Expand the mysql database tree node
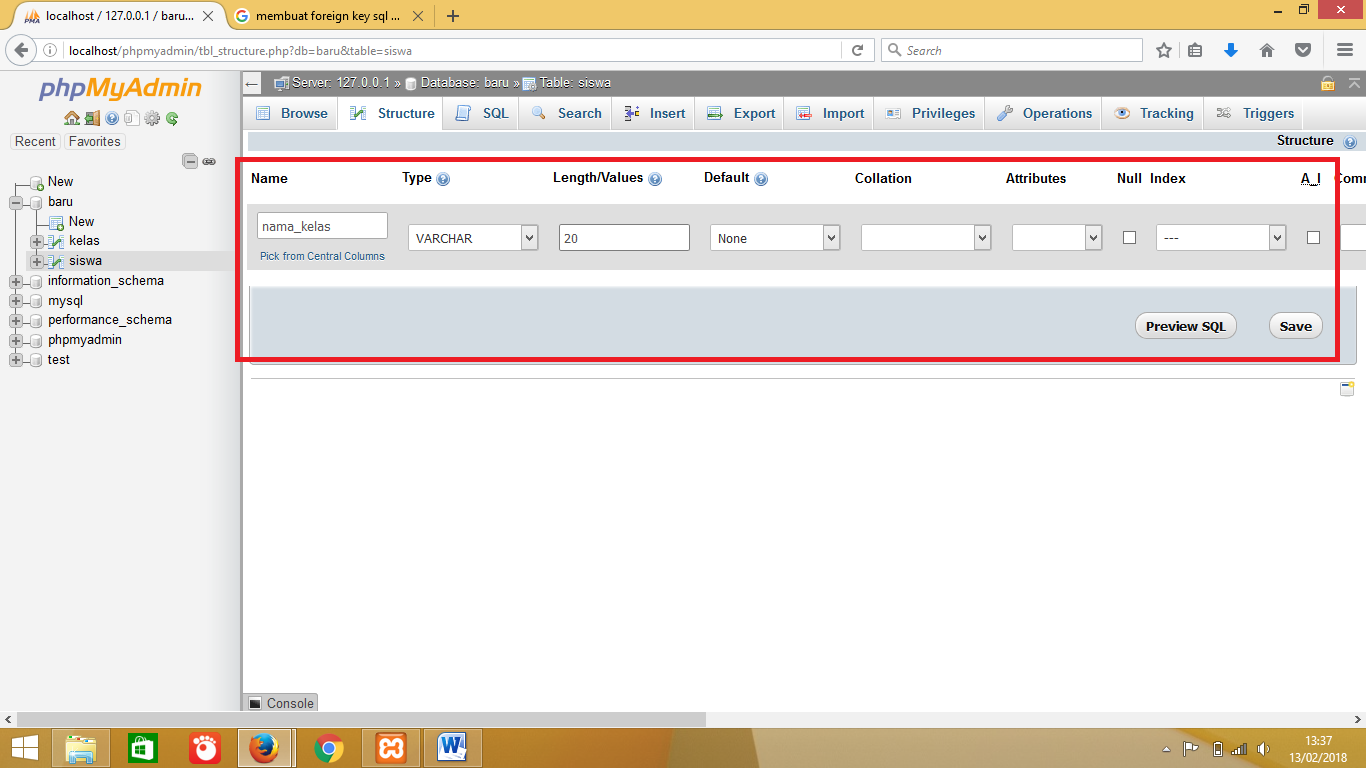1366x768 pixels. click(x=14, y=300)
